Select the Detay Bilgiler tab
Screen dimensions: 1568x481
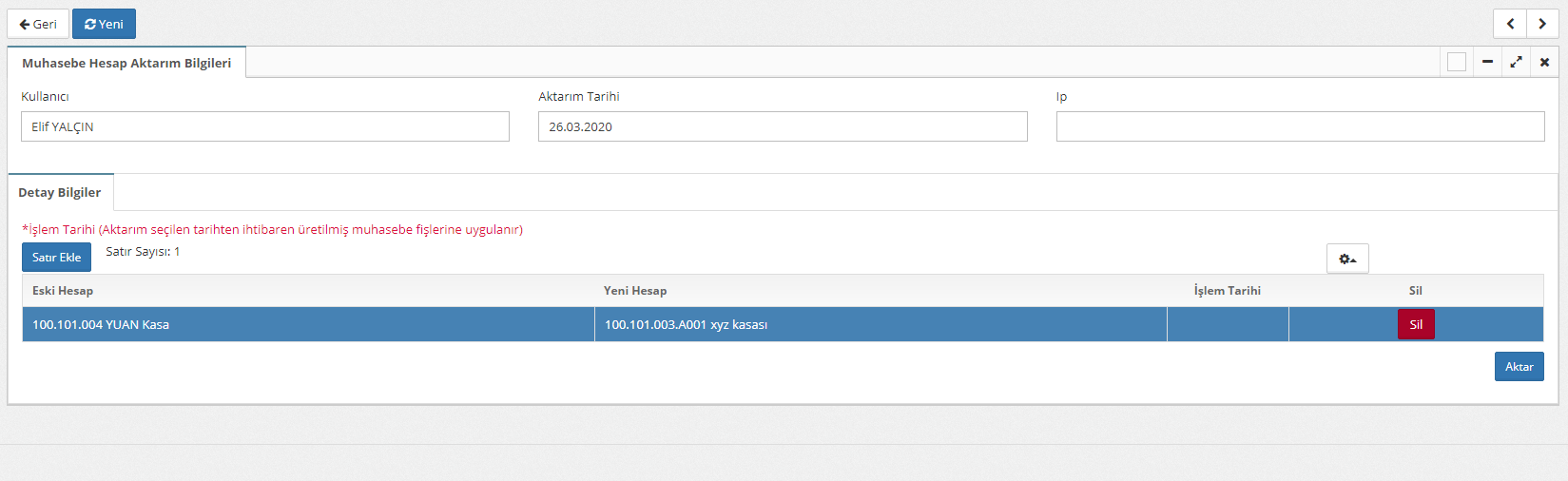coord(60,192)
